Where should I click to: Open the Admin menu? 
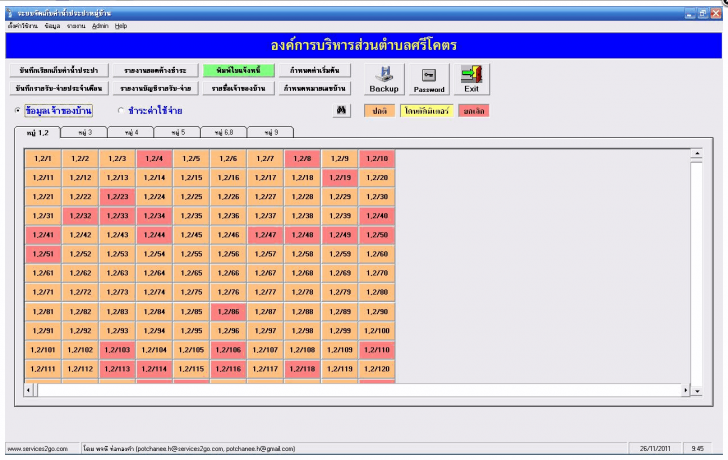pyautogui.click(x=100, y=26)
